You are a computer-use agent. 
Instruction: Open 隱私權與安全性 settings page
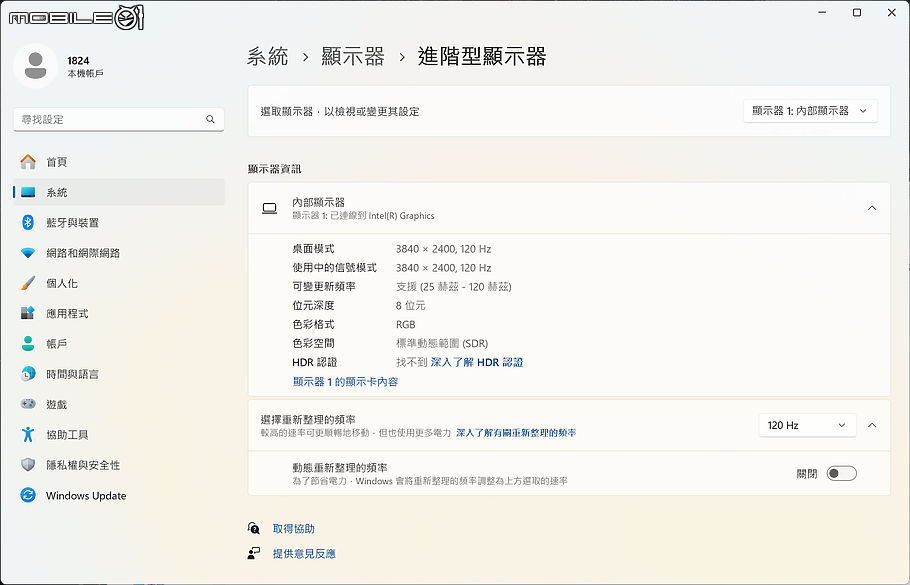(83, 465)
